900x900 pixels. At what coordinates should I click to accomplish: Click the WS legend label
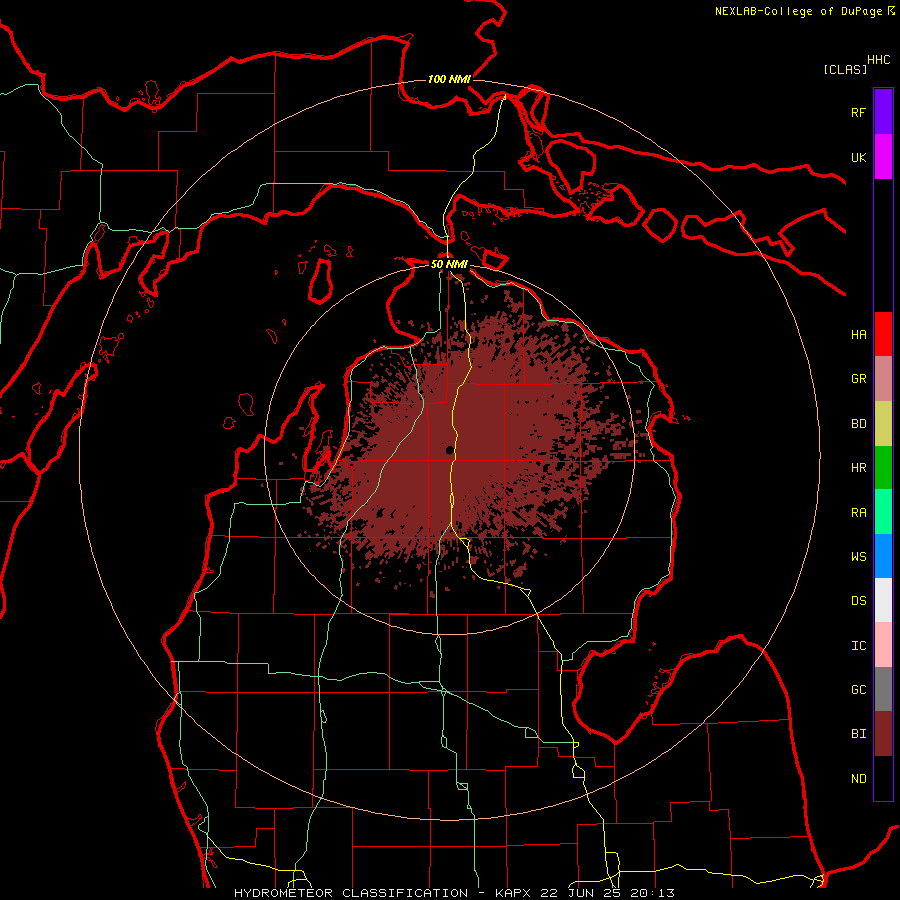coord(859,556)
